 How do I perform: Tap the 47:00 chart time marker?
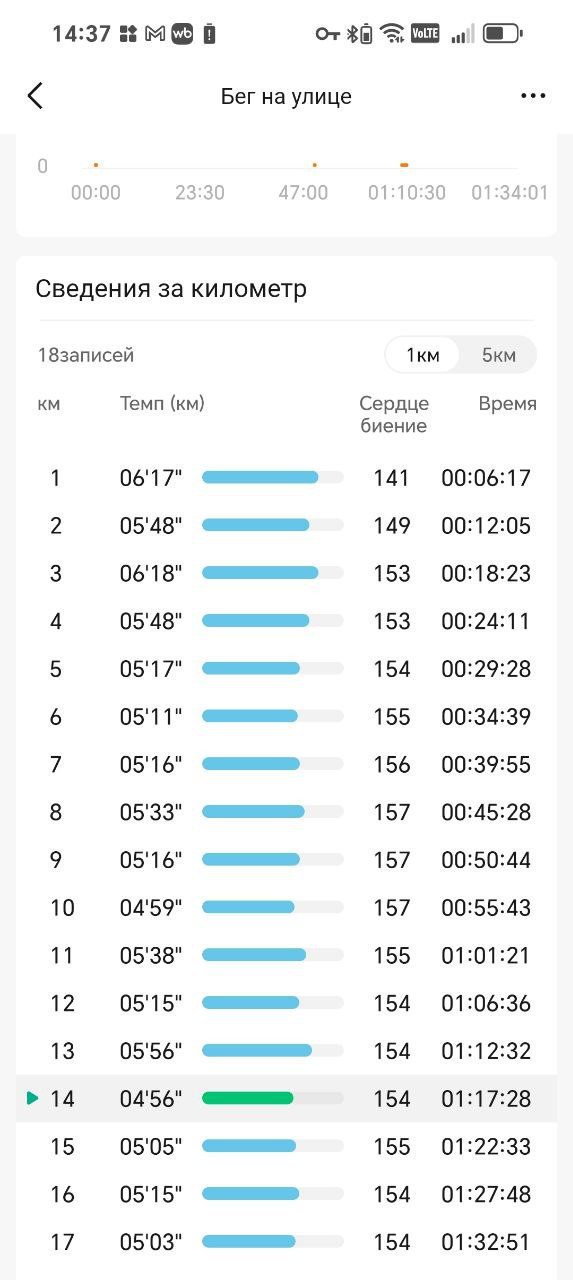303,192
